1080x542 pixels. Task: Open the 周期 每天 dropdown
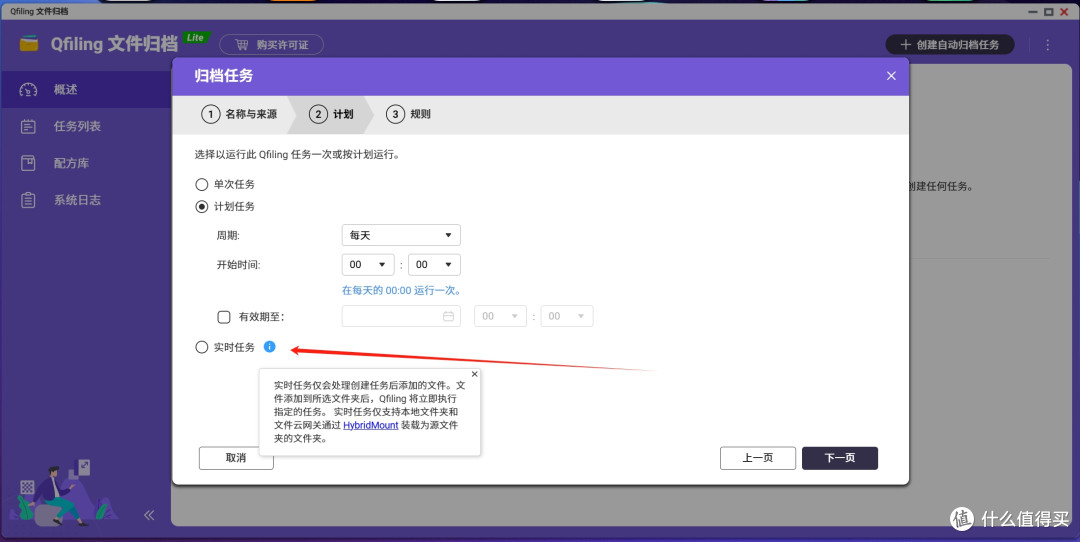pyautogui.click(x=401, y=235)
